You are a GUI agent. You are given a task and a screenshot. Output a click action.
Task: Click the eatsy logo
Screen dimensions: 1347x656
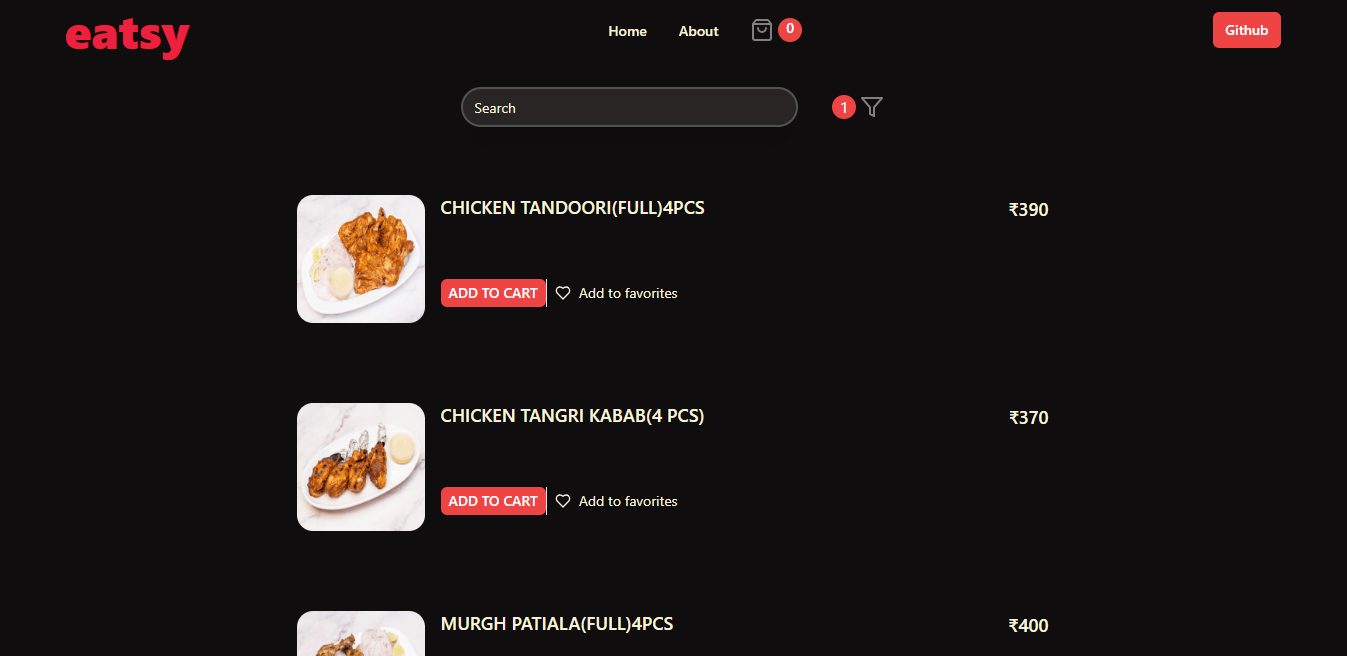click(x=127, y=36)
